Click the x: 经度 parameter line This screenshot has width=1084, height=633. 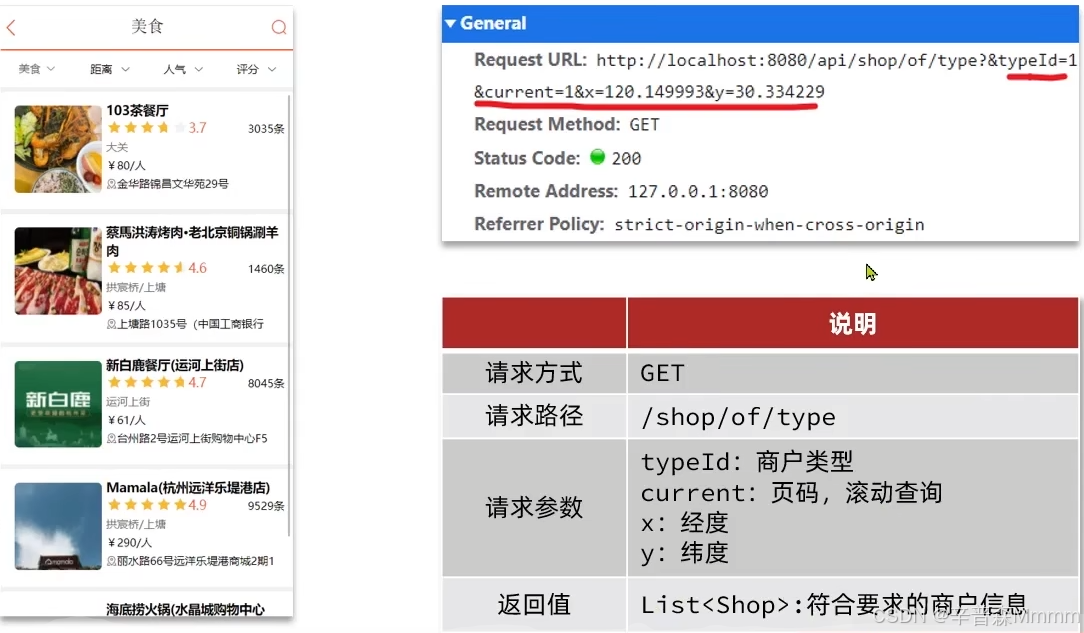684,523
